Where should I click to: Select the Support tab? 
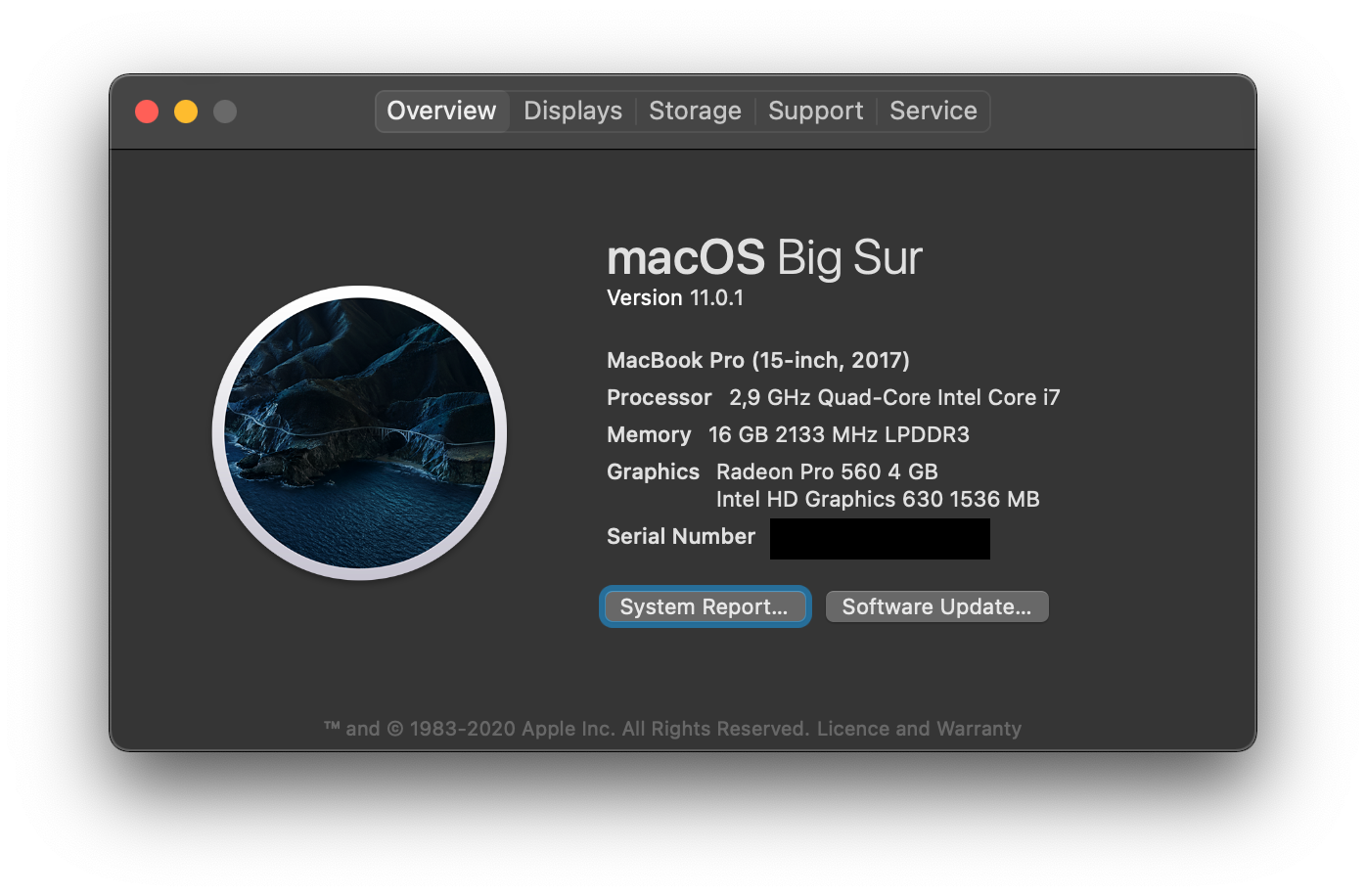(815, 111)
